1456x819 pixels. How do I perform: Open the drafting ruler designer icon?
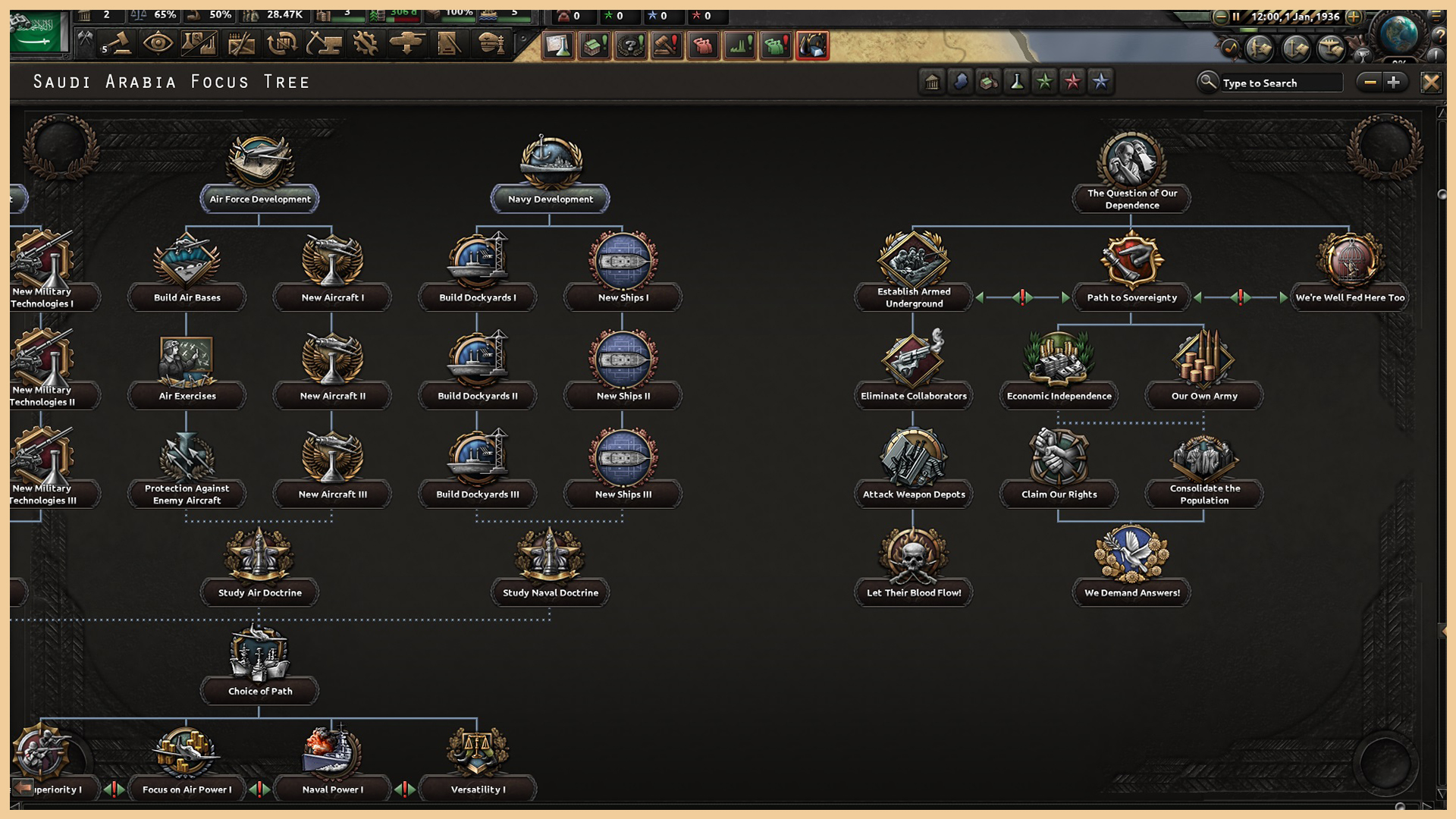[x=449, y=44]
